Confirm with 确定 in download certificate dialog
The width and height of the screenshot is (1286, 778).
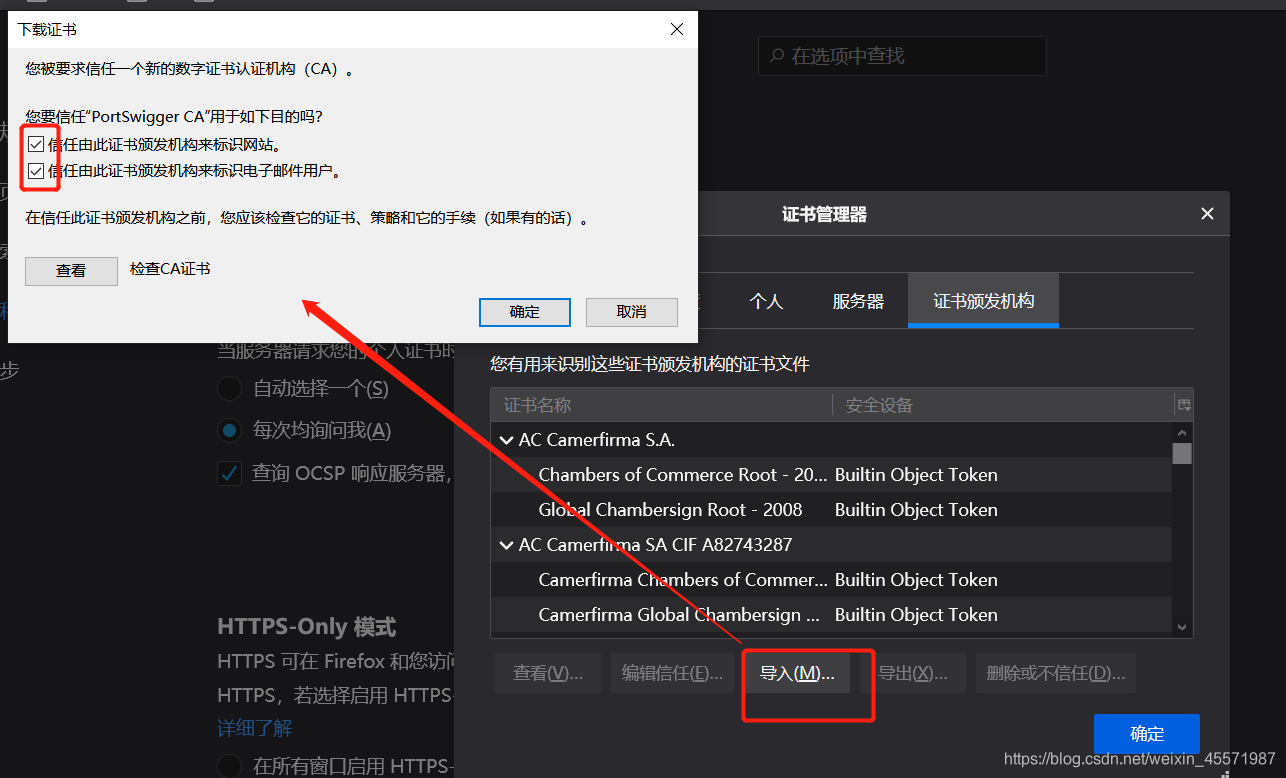point(524,311)
